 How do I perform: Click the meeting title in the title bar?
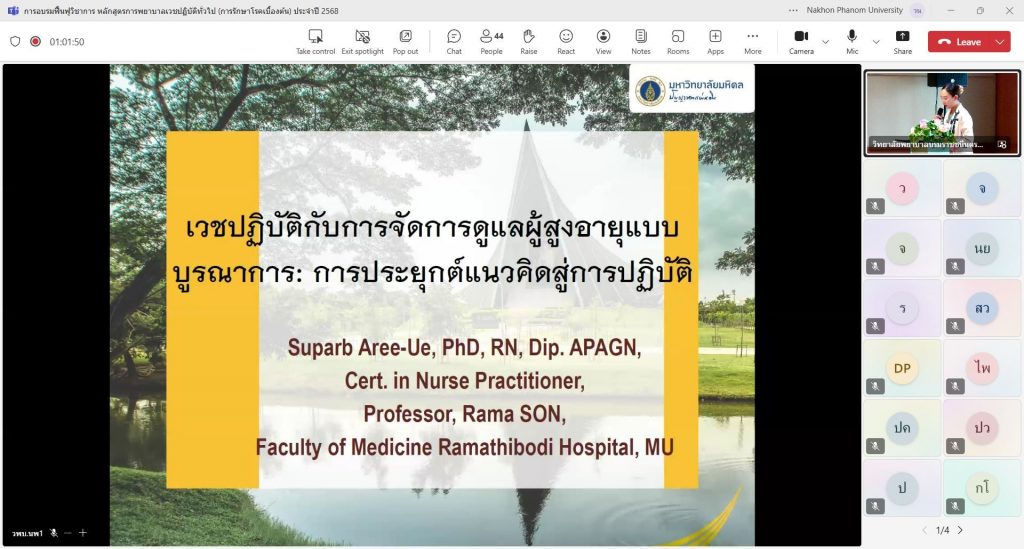[x=181, y=10]
